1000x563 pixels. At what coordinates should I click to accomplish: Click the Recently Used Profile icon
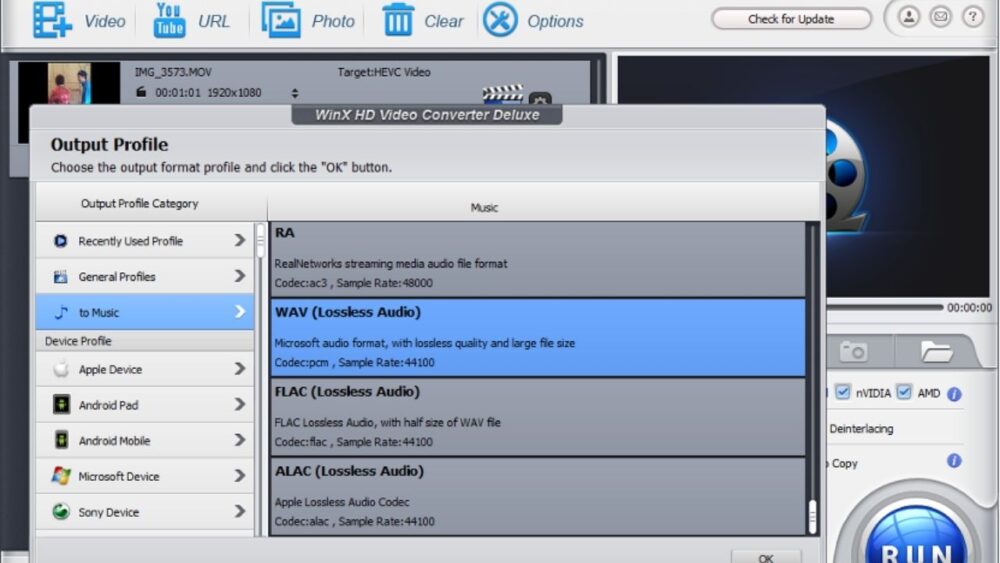[x=61, y=241]
